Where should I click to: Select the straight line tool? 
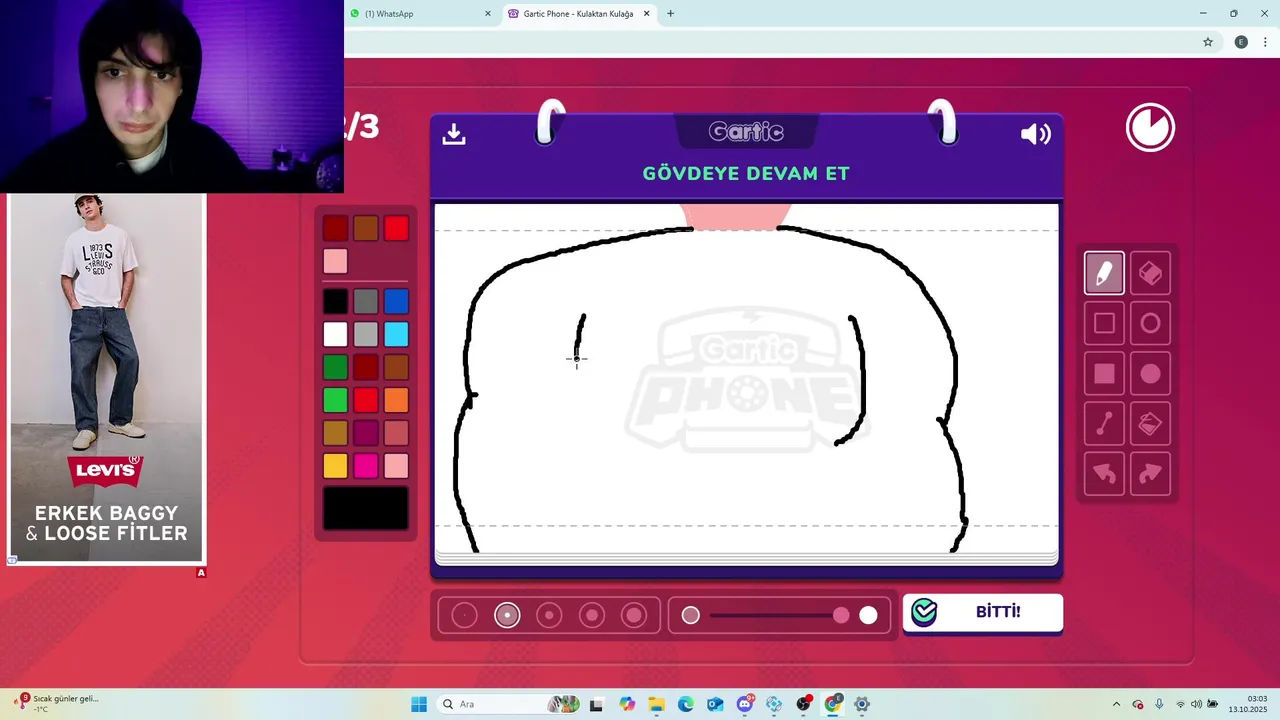1104,424
